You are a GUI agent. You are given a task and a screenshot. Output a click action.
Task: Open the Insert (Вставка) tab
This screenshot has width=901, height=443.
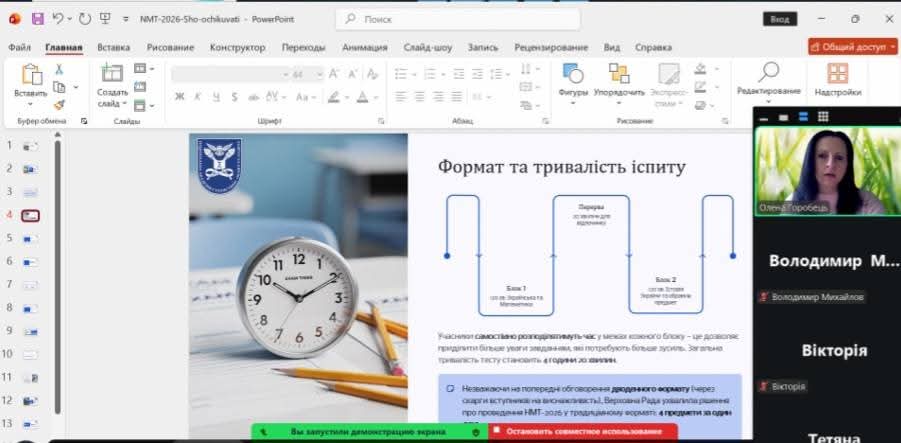click(x=113, y=47)
